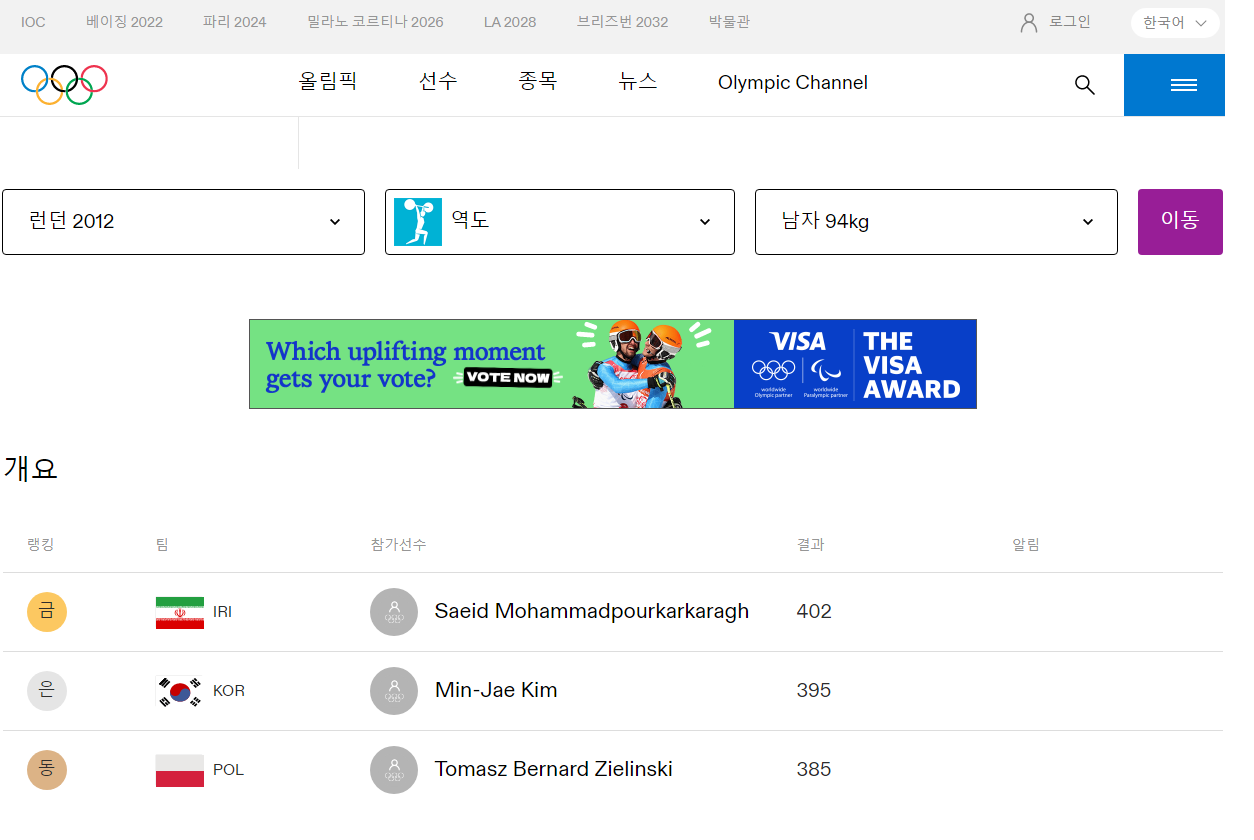
Task: Click the 참가선수 column header
Action: click(x=398, y=544)
